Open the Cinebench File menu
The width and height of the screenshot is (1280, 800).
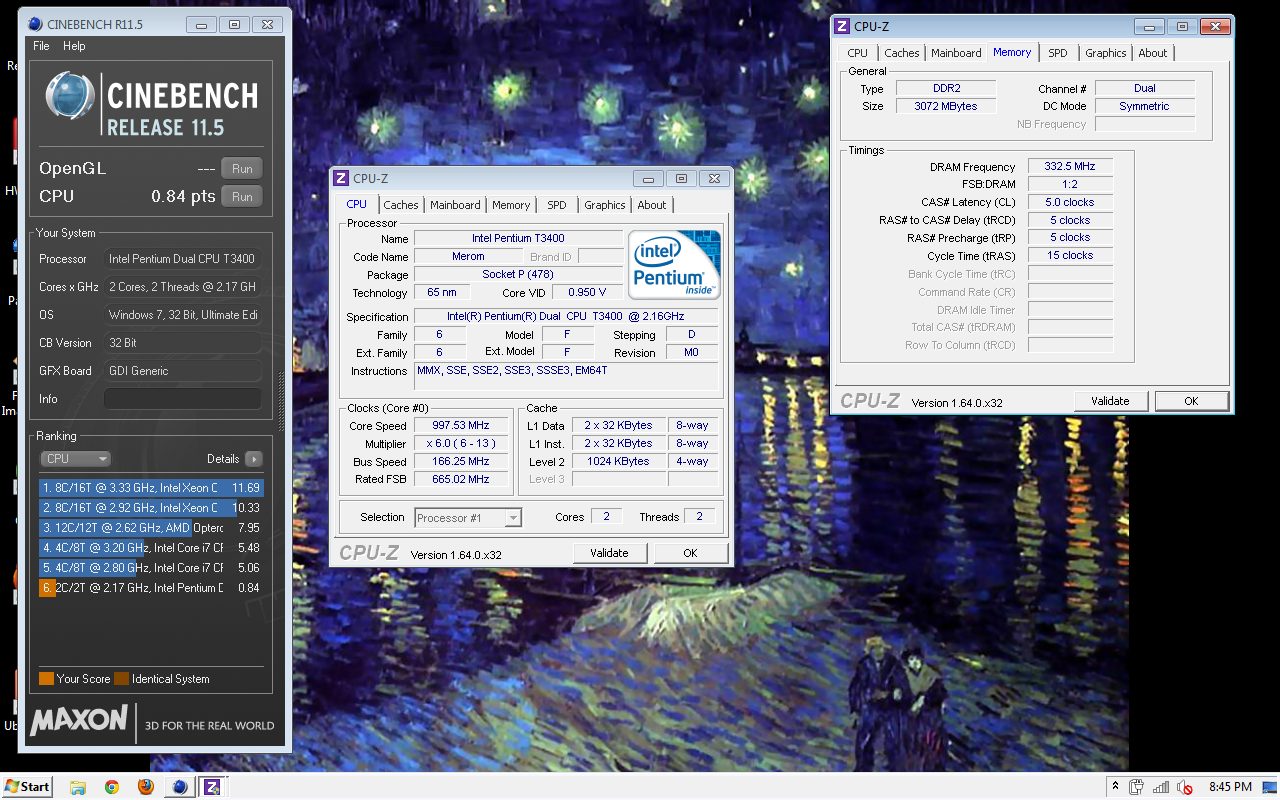(x=41, y=46)
